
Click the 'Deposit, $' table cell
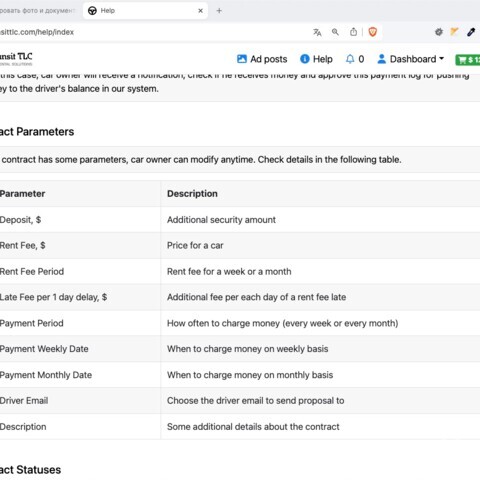click(x=80, y=220)
